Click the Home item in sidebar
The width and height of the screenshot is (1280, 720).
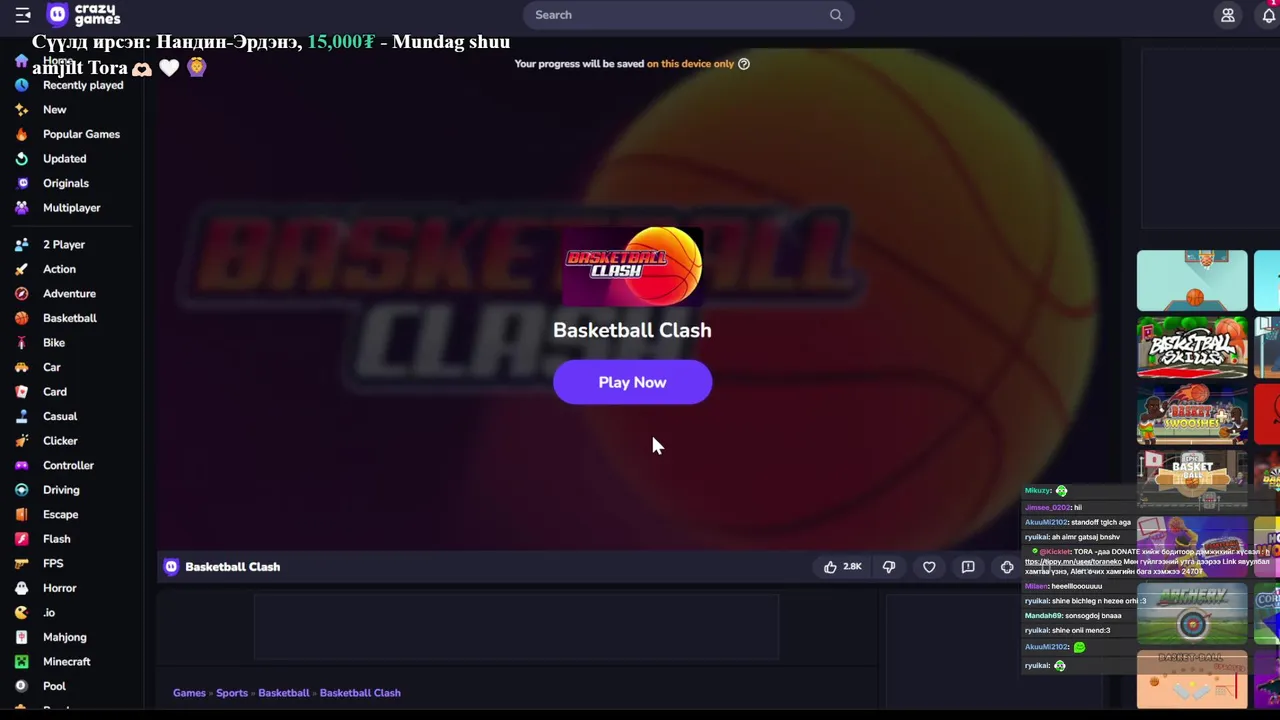58,61
